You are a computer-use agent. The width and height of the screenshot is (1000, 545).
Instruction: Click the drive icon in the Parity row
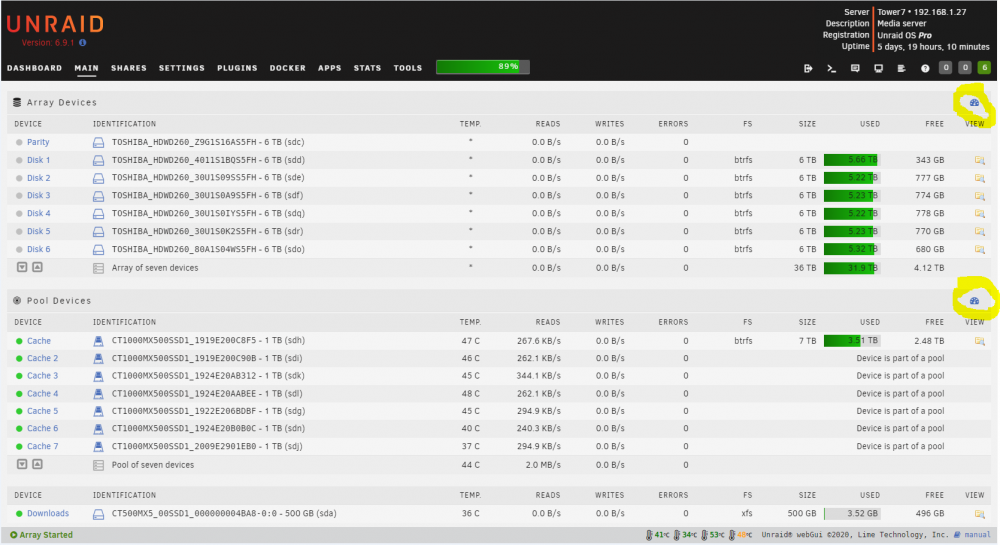[98, 142]
